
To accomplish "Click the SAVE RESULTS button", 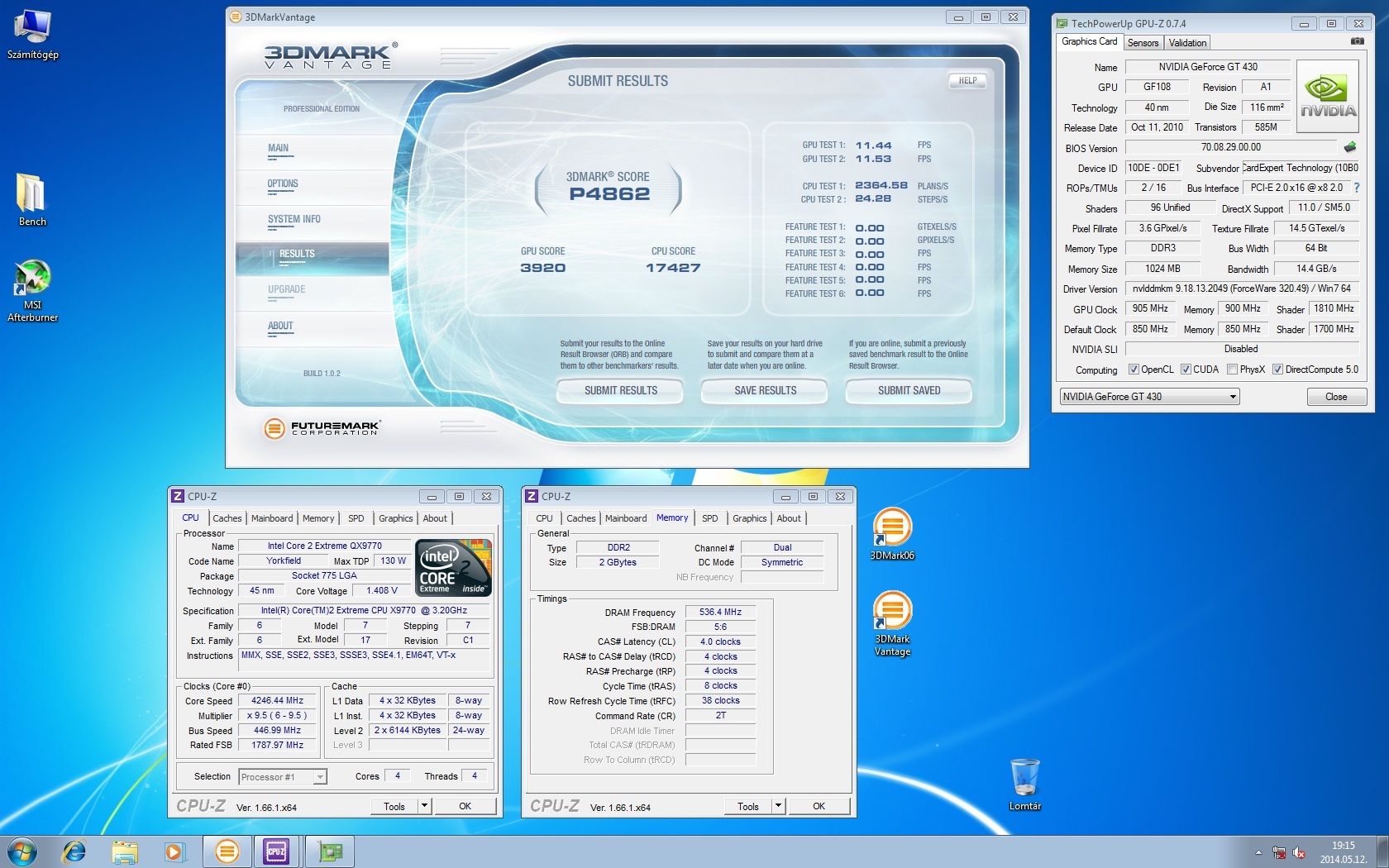I will 765,391.
